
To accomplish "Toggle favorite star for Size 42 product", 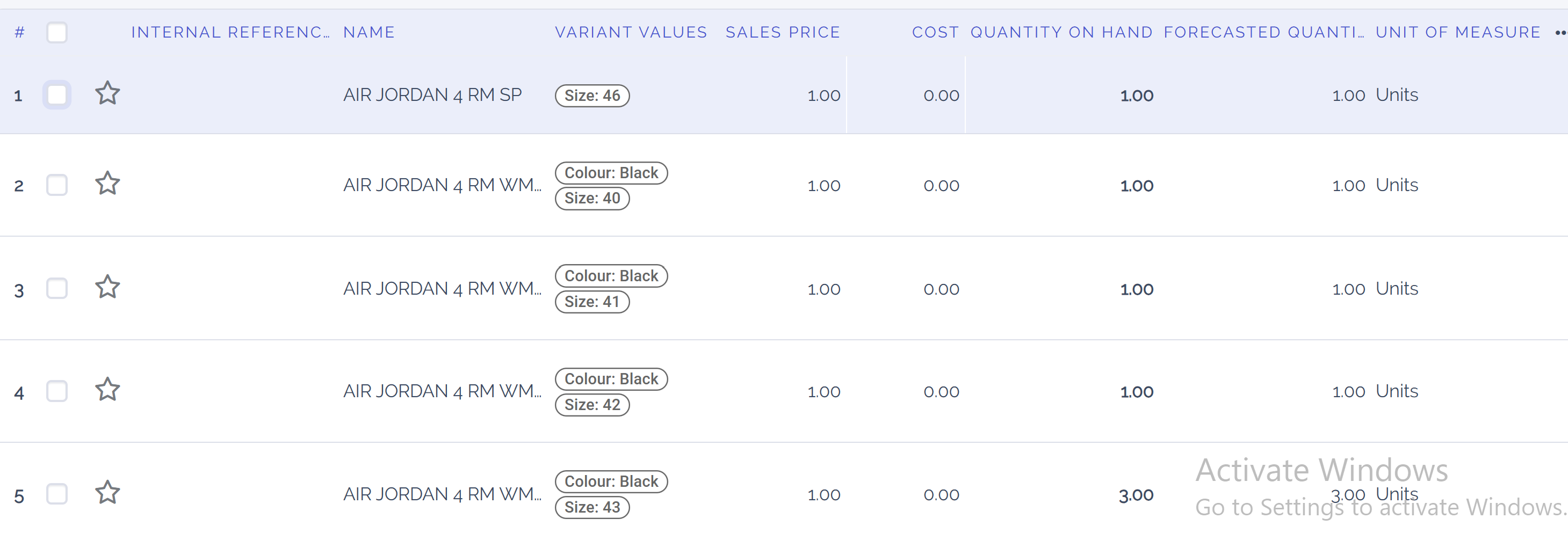I will (107, 390).
